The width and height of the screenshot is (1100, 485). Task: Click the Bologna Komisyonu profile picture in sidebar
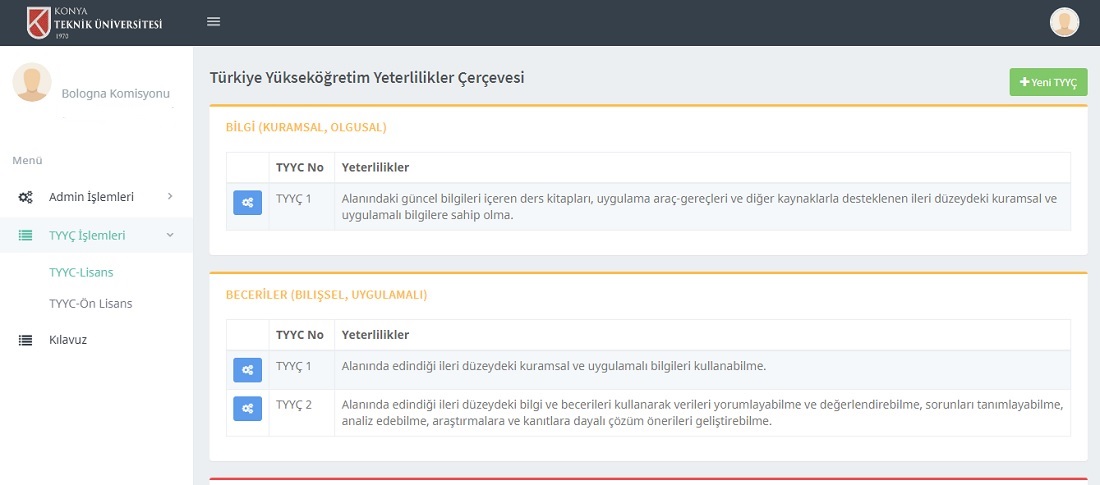tap(32, 83)
